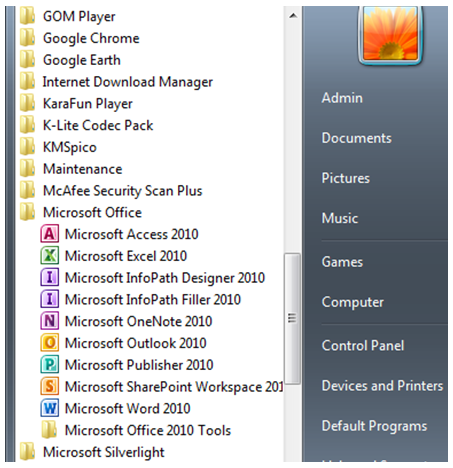The width and height of the screenshot is (453, 468).
Task: Click the GOM Player folder icon
Action: (x=27, y=16)
